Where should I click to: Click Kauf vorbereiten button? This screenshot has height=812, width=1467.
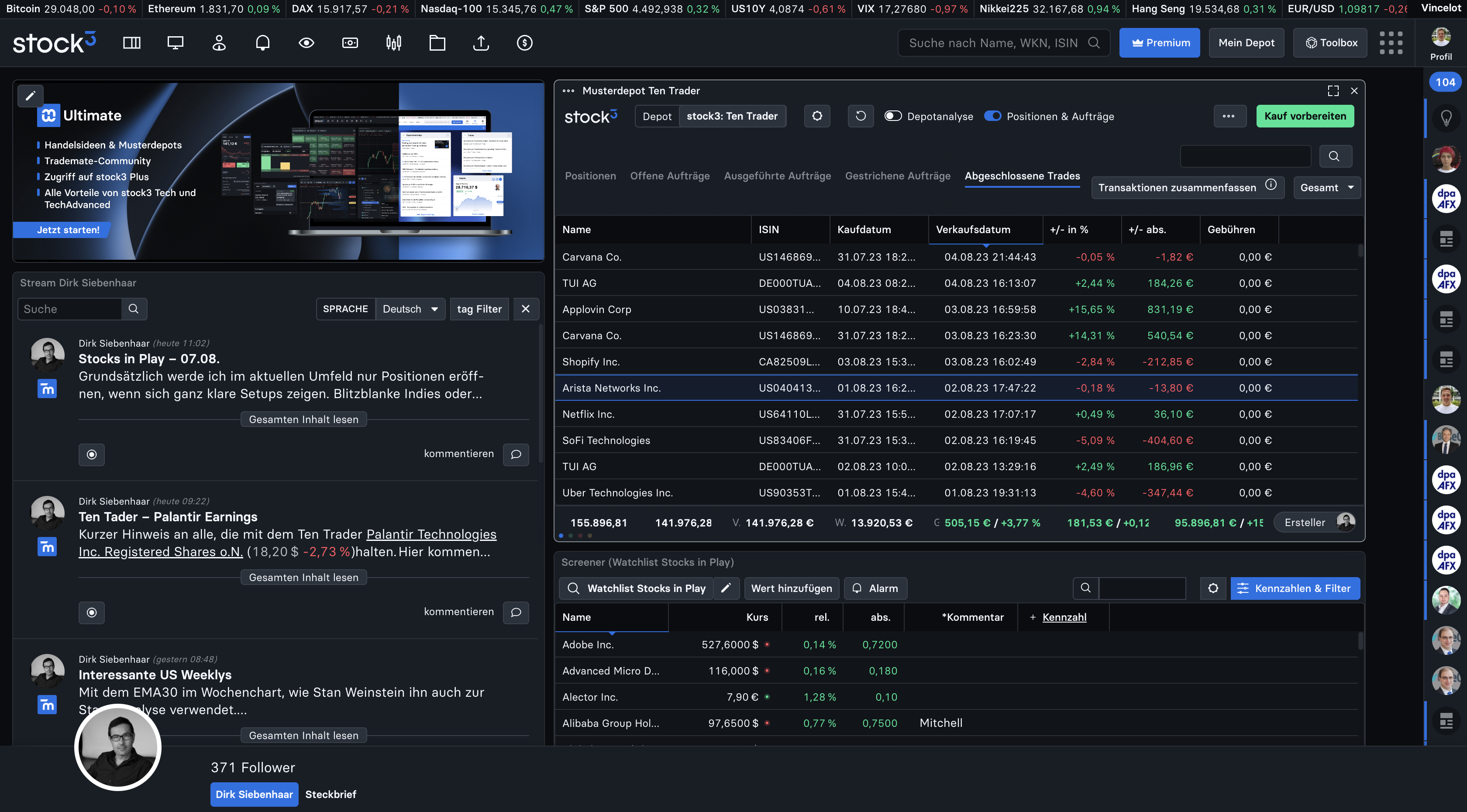pos(1305,116)
